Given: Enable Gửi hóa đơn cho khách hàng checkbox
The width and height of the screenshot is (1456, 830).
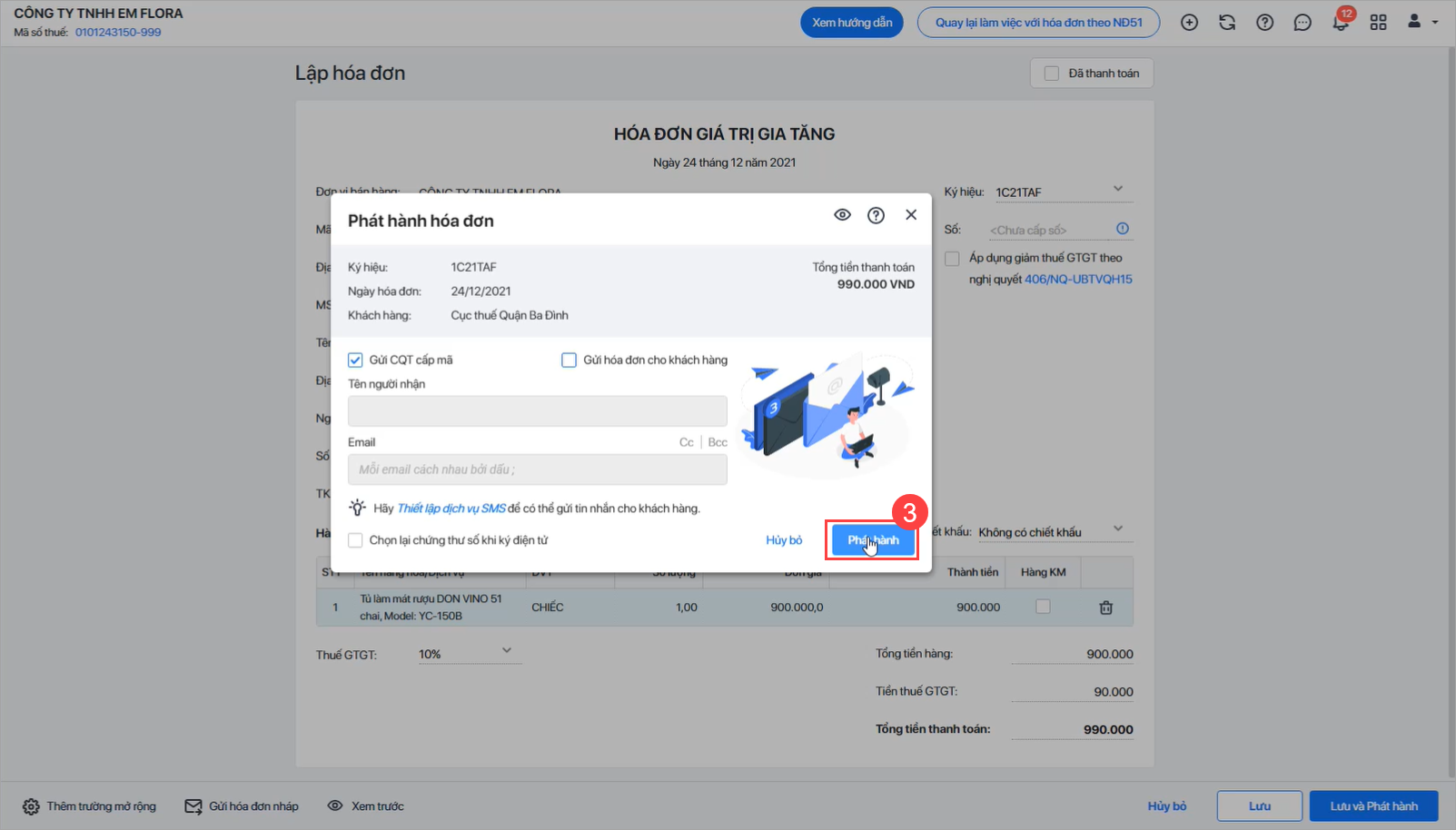Looking at the screenshot, I should tap(569, 361).
